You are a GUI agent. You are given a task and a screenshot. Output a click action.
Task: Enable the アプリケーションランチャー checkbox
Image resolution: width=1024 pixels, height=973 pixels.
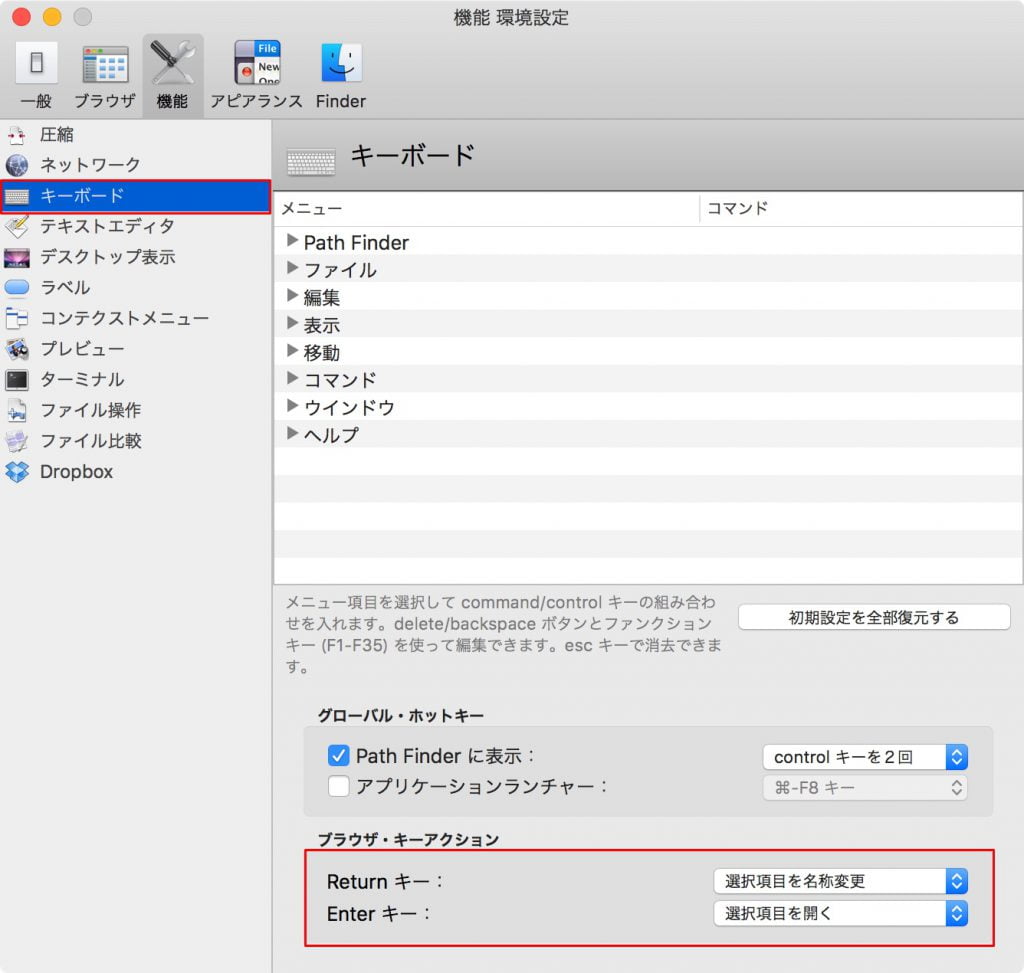click(x=338, y=786)
